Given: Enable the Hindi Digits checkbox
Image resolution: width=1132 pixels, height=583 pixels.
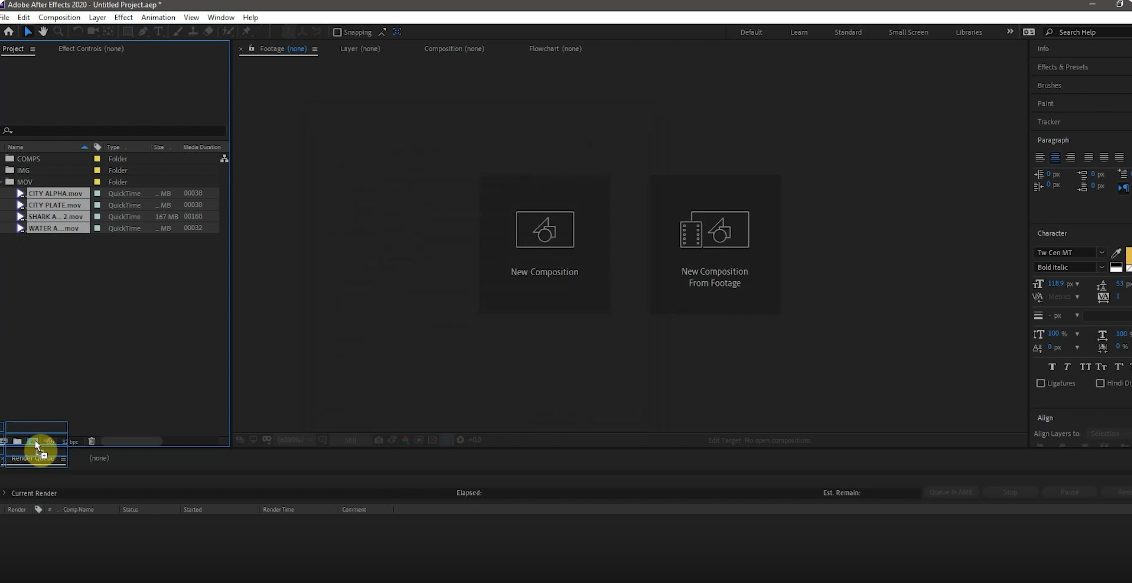Looking at the screenshot, I should coord(1100,383).
